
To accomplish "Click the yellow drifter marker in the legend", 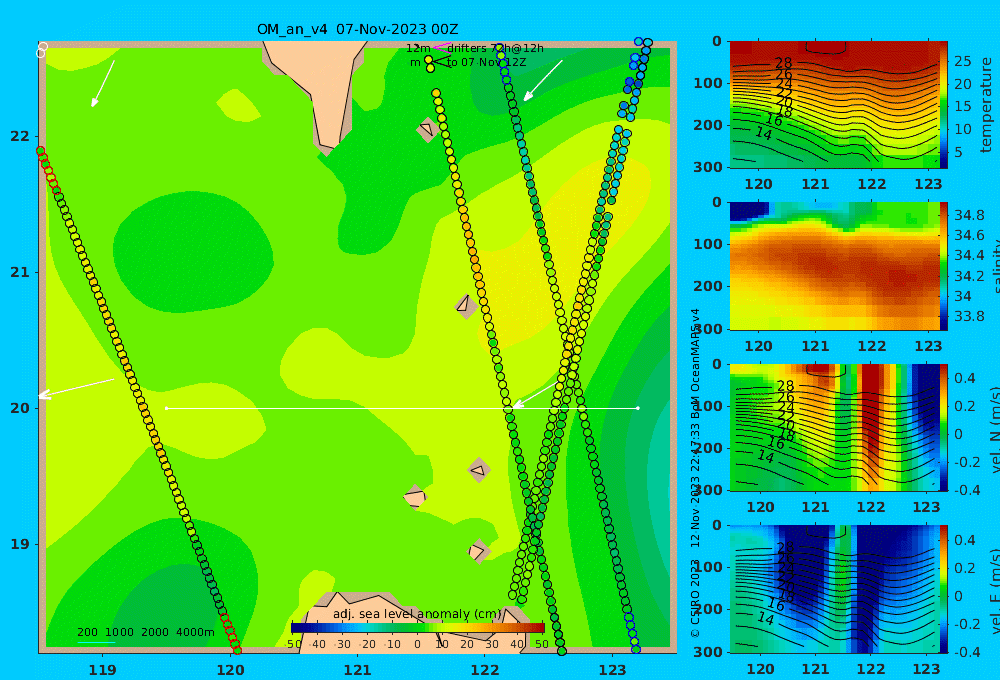I will [429, 60].
